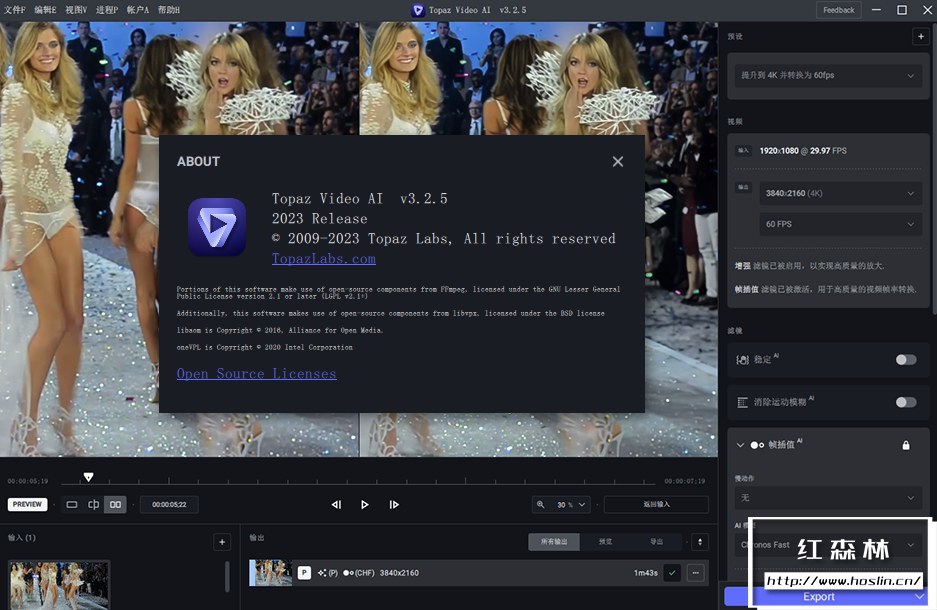Click the input list scrollbar
Image resolution: width=937 pixels, height=610 pixels.
pyautogui.click(x=227, y=577)
